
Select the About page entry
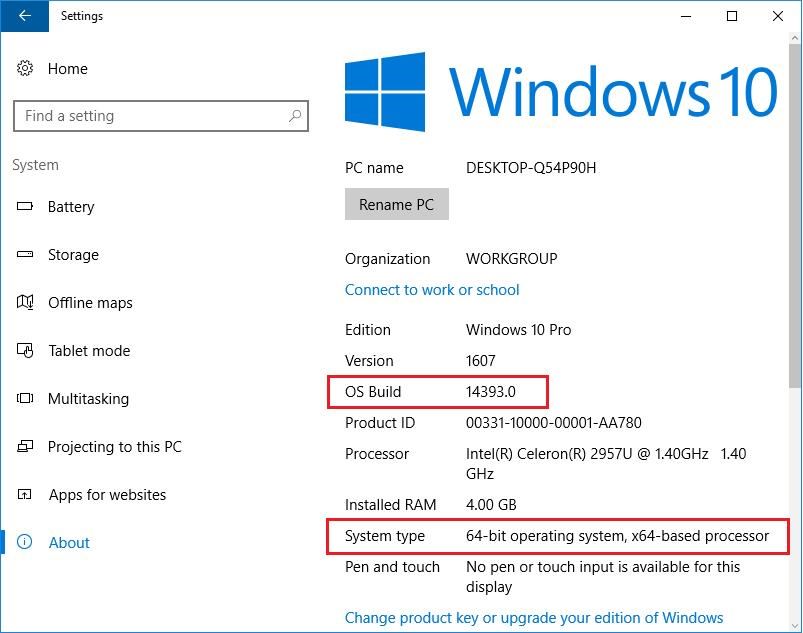point(69,542)
